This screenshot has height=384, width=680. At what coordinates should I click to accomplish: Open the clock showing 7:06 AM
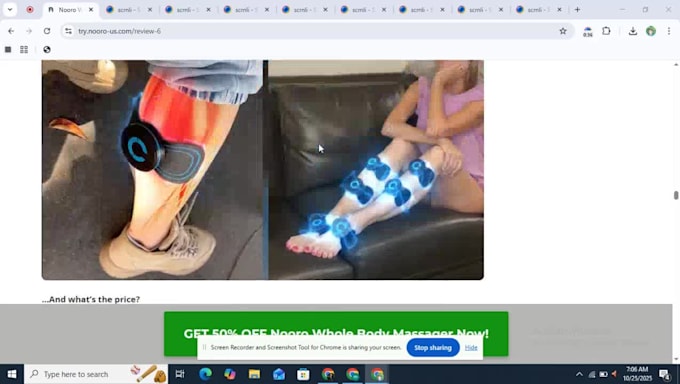point(638,374)
